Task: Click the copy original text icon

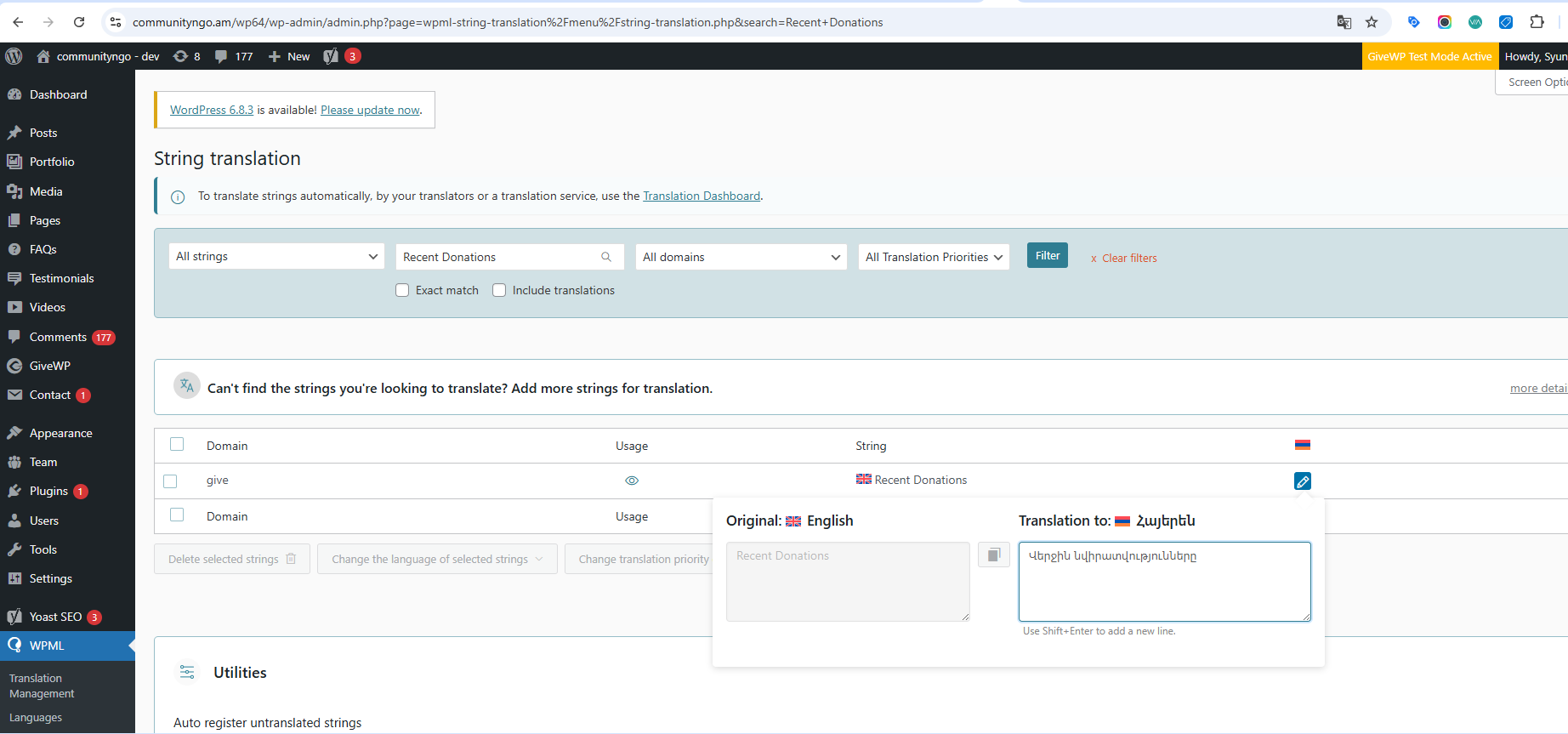Action: click(993, 555)
